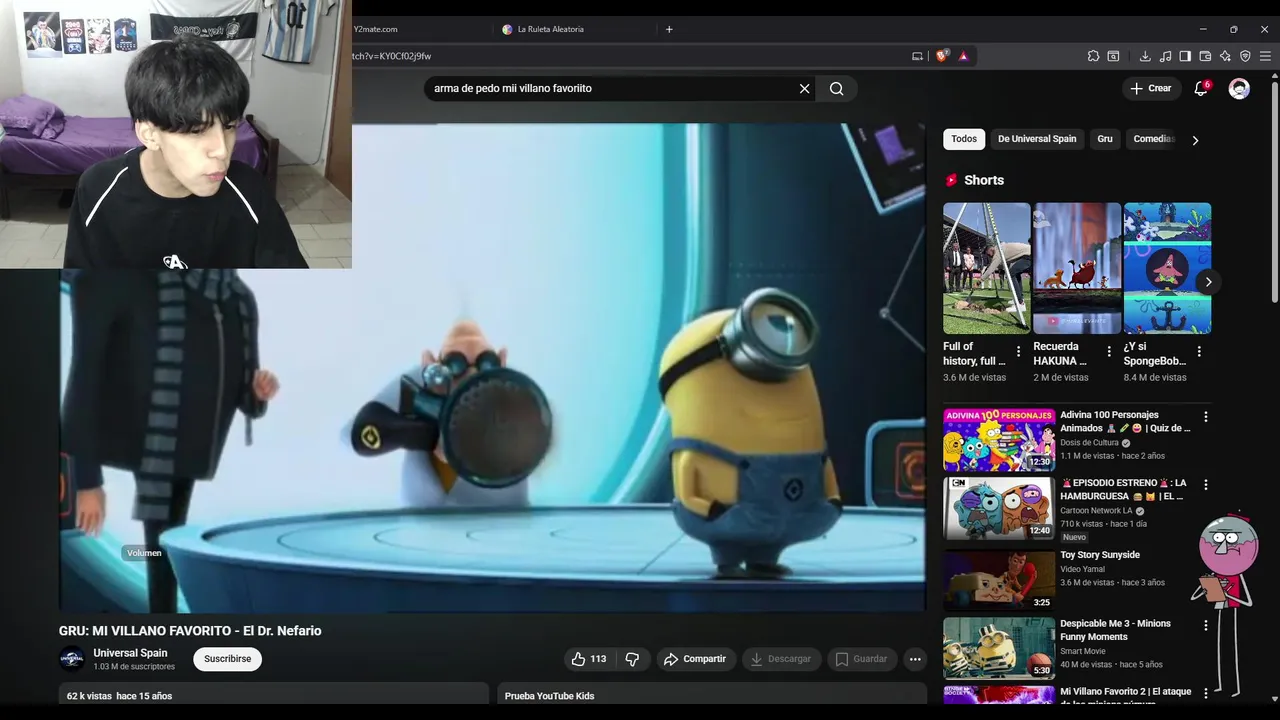
Task: Open the Brave VPN shield icon
Action: 1245,56
